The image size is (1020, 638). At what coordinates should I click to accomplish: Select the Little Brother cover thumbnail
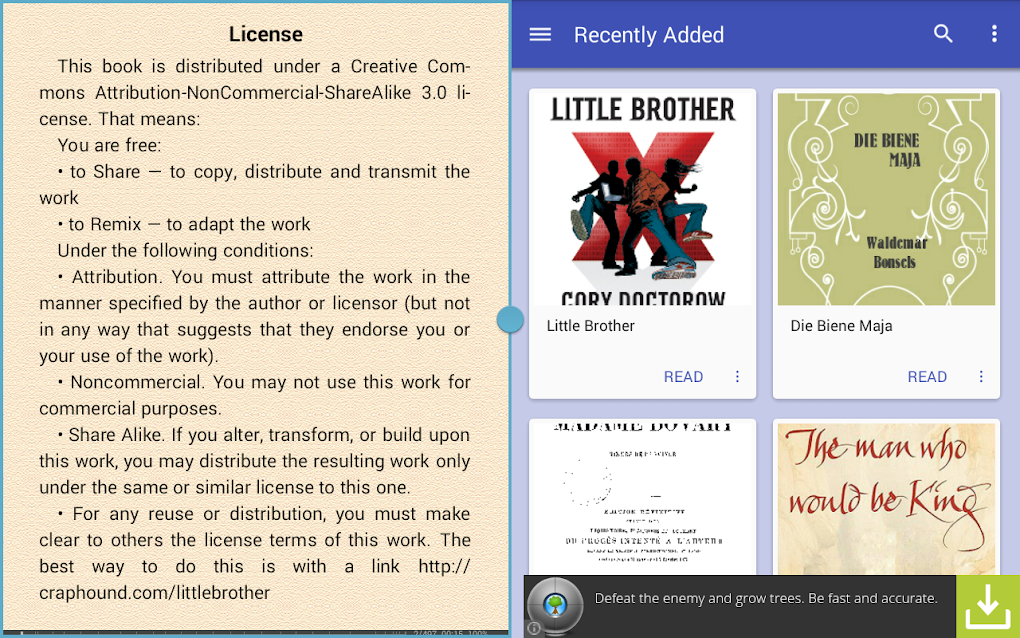click(643, 199)
